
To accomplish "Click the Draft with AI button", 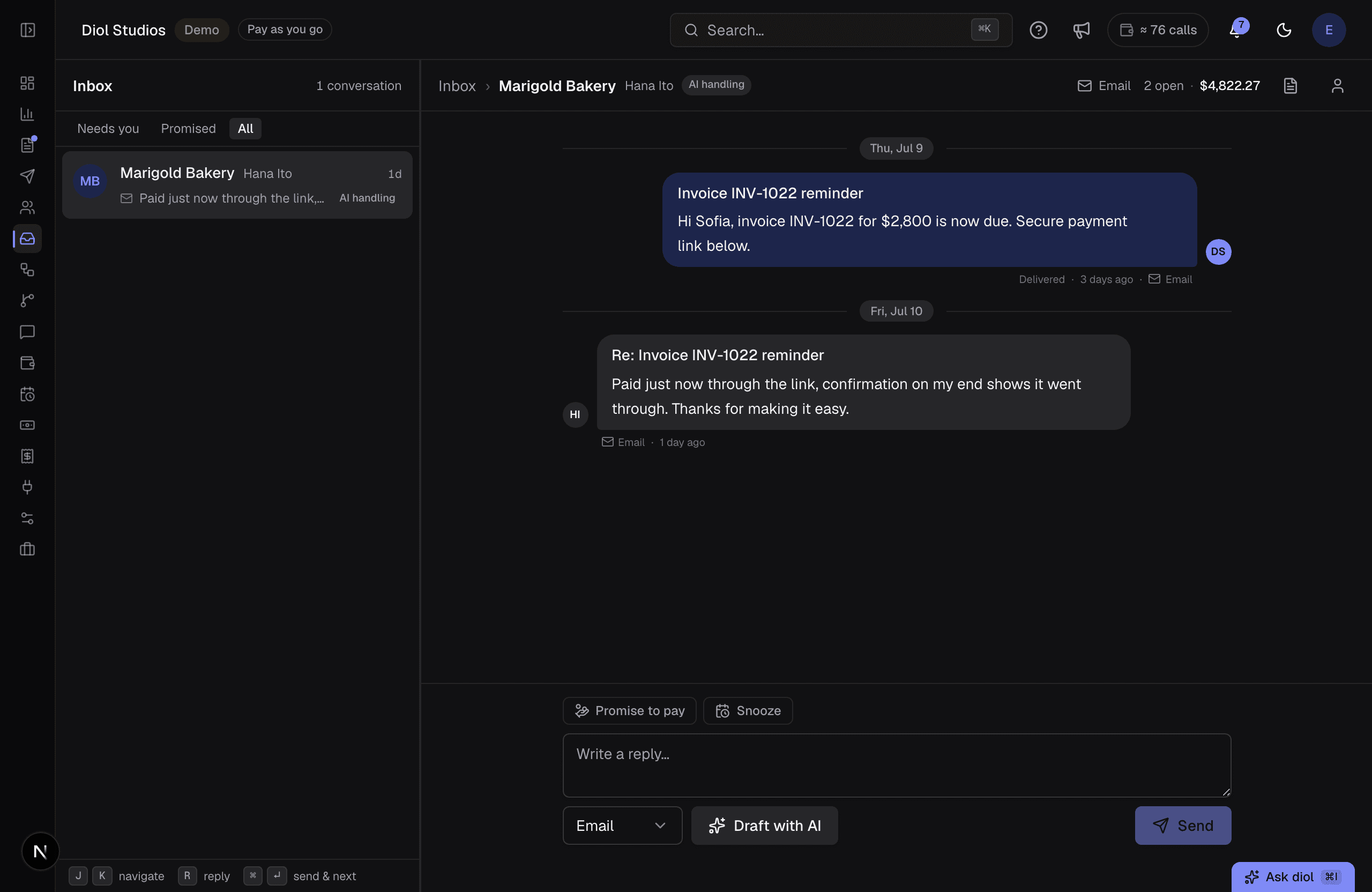I will tap(764, 826).
